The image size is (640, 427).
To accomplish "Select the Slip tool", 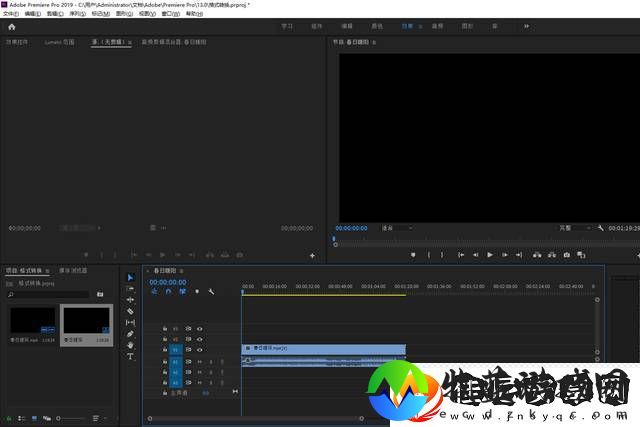I will tap(130, 322).
